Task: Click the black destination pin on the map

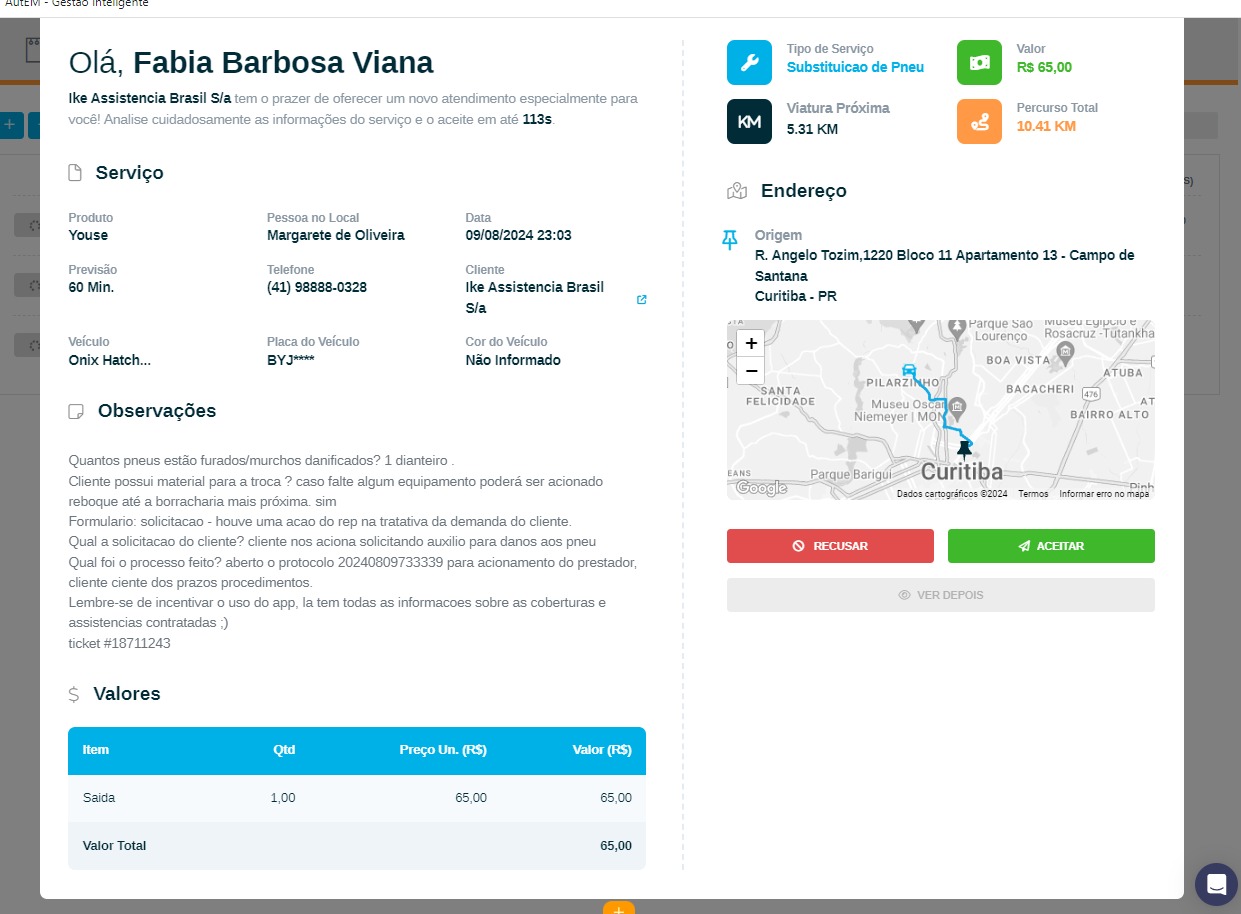Action: [x=964, y=451]
